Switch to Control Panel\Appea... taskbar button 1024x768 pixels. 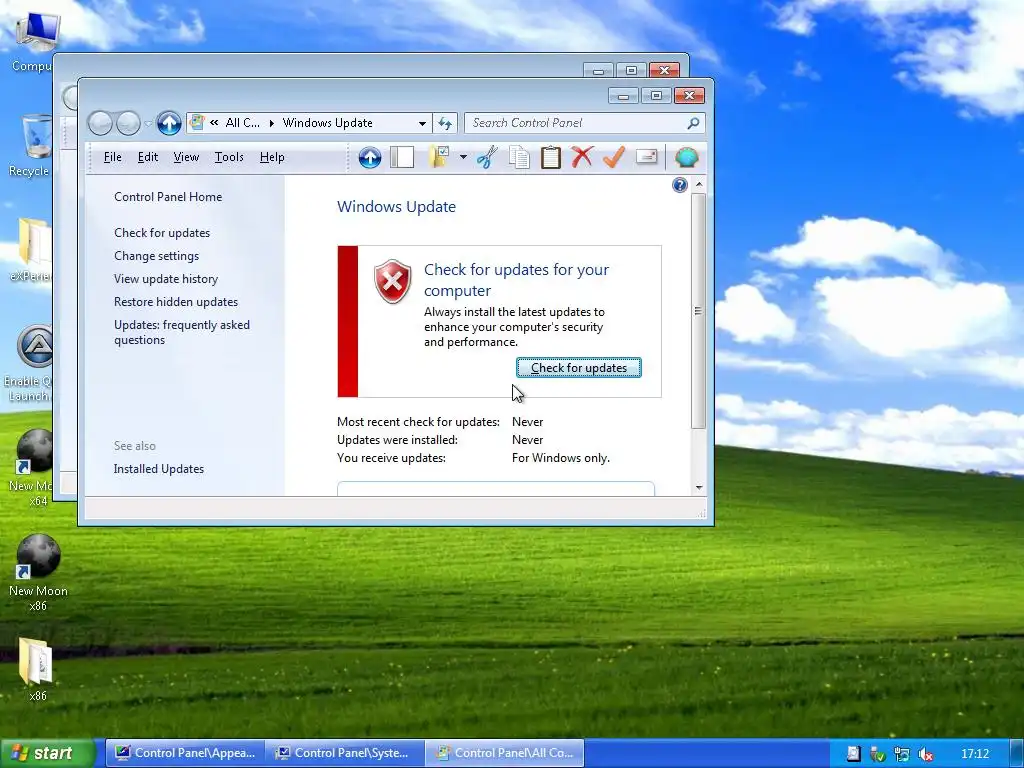coord(185,753)
